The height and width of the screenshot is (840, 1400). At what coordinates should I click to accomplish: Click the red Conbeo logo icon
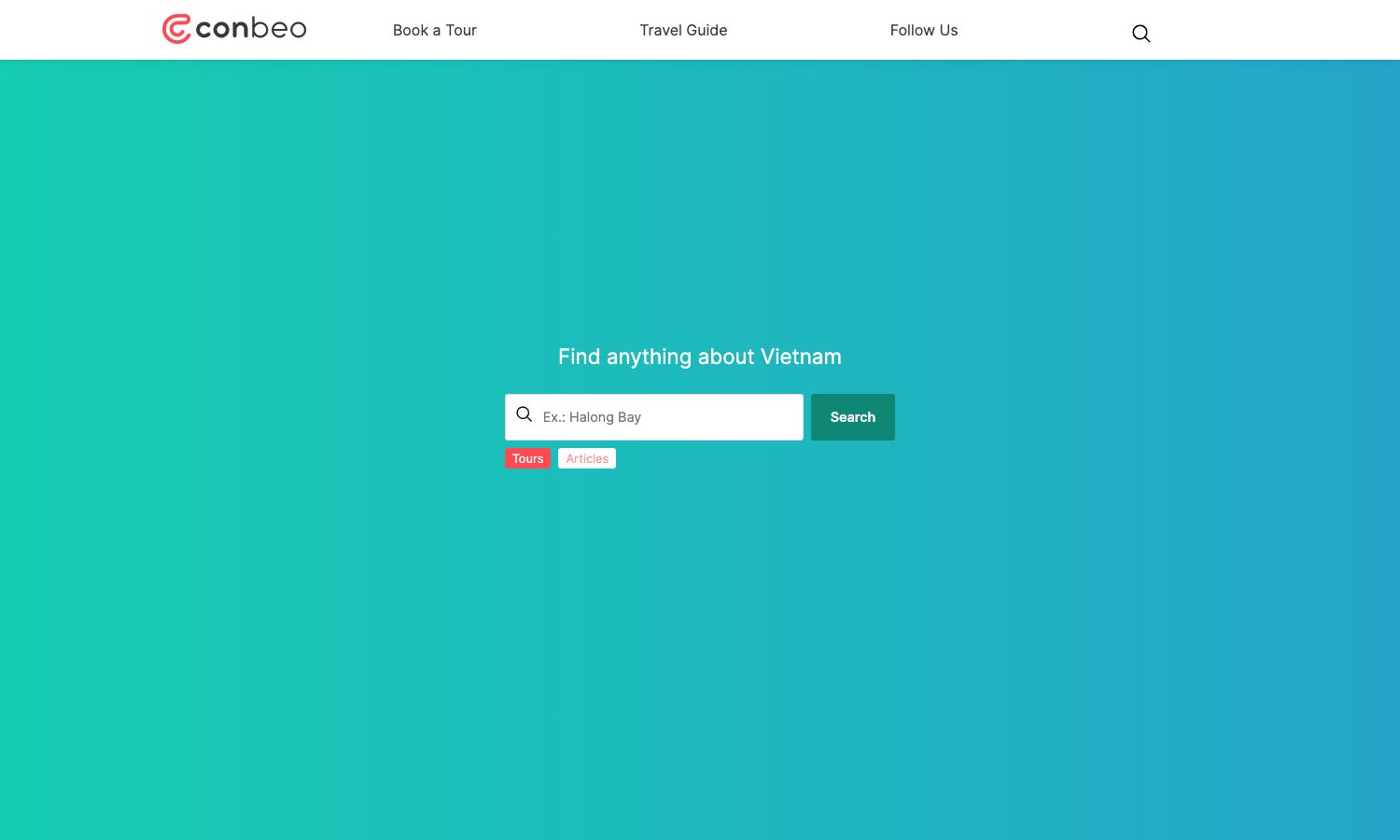click(x=176, y=29)
